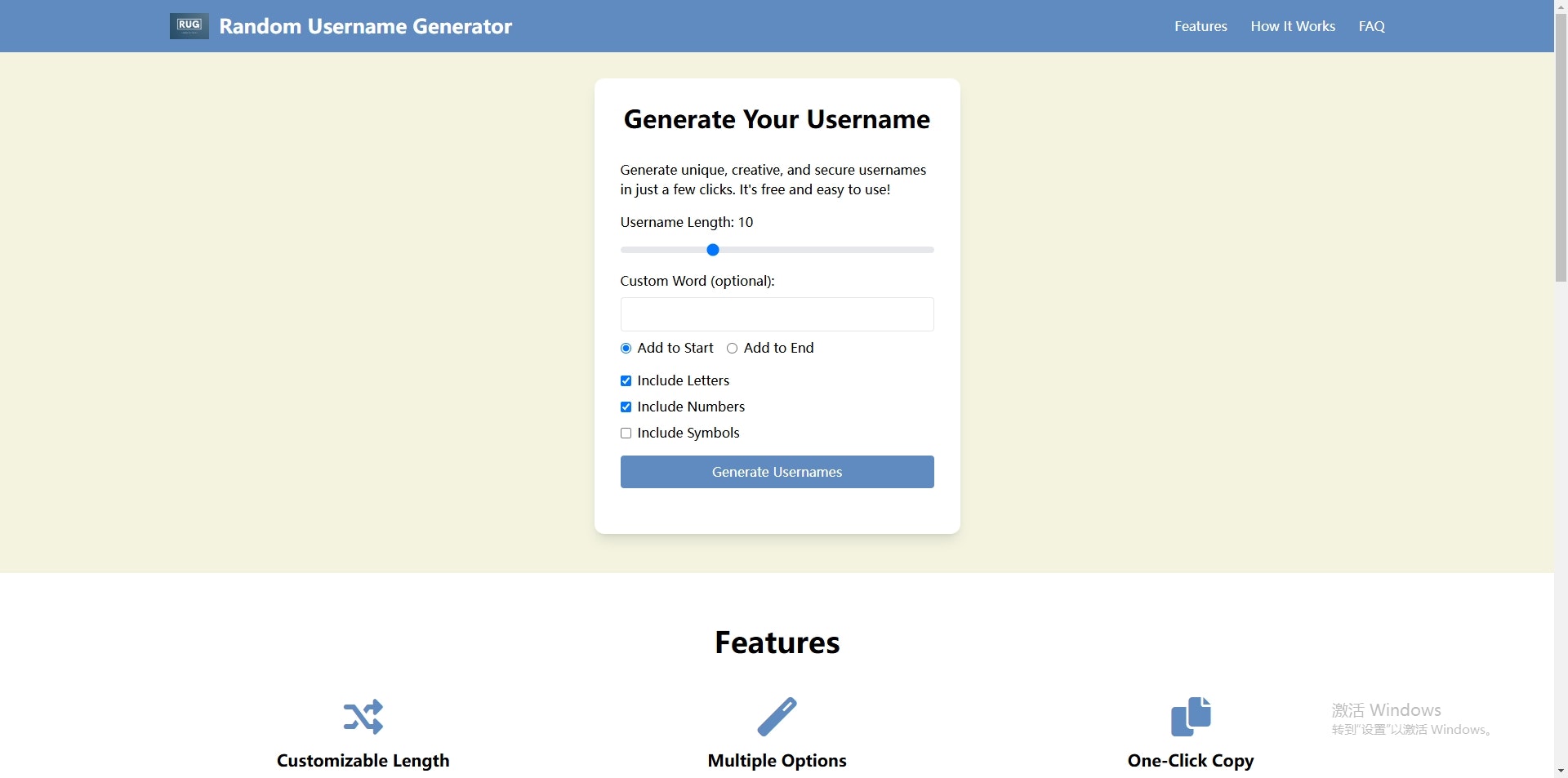1568x778 pixels.
Task: Click the description paragraph about unique usernames
Action: click(773, 180)
